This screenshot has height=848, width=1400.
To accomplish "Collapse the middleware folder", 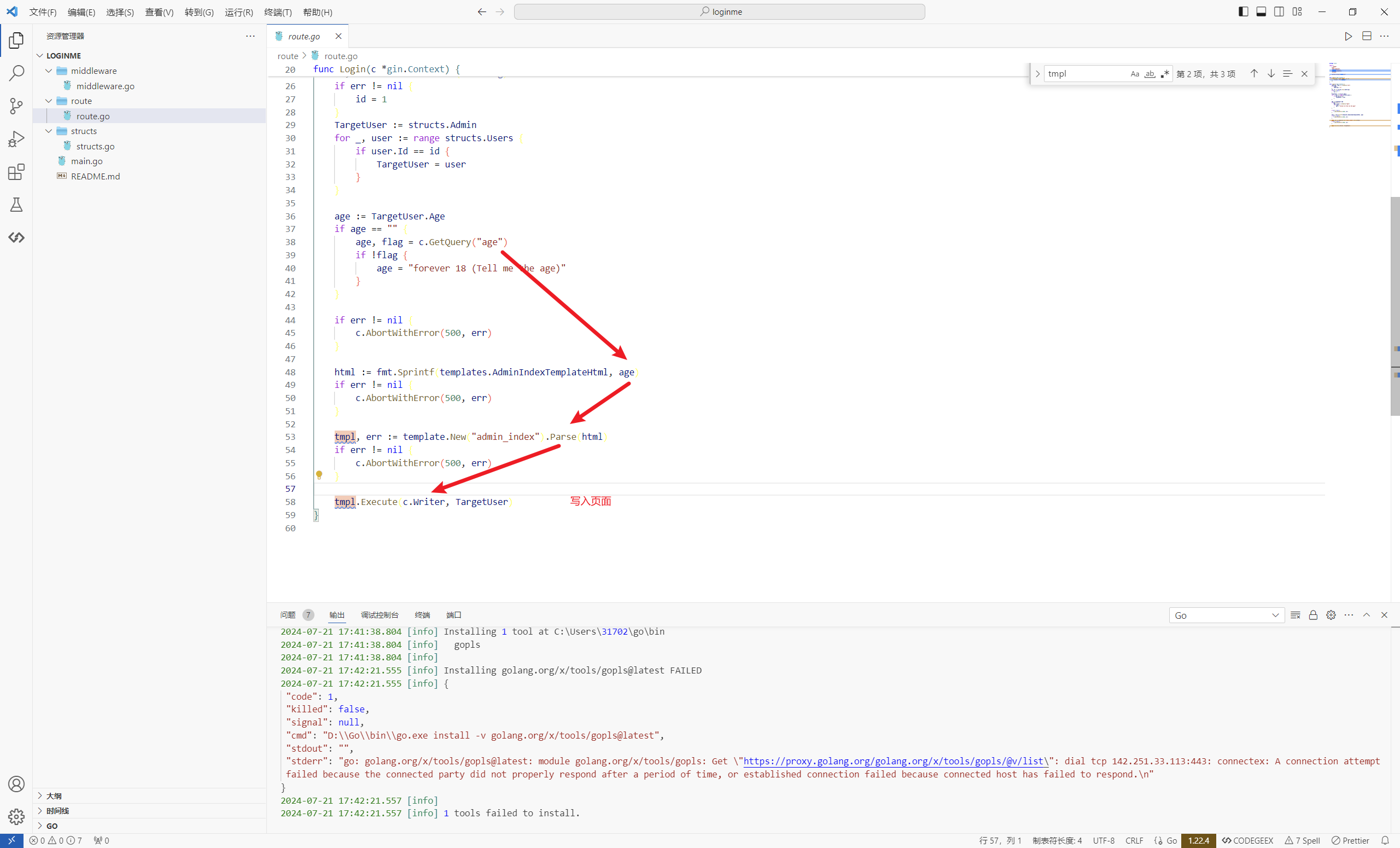I will point(49,71).
